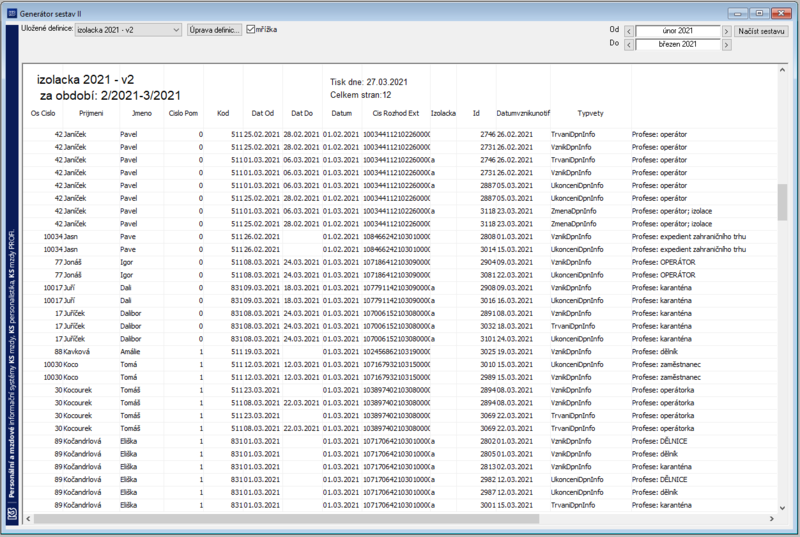Click Id cell '3001' in Kočandrlová row
Screen dimensions: 800x537
tap(488, 505)
